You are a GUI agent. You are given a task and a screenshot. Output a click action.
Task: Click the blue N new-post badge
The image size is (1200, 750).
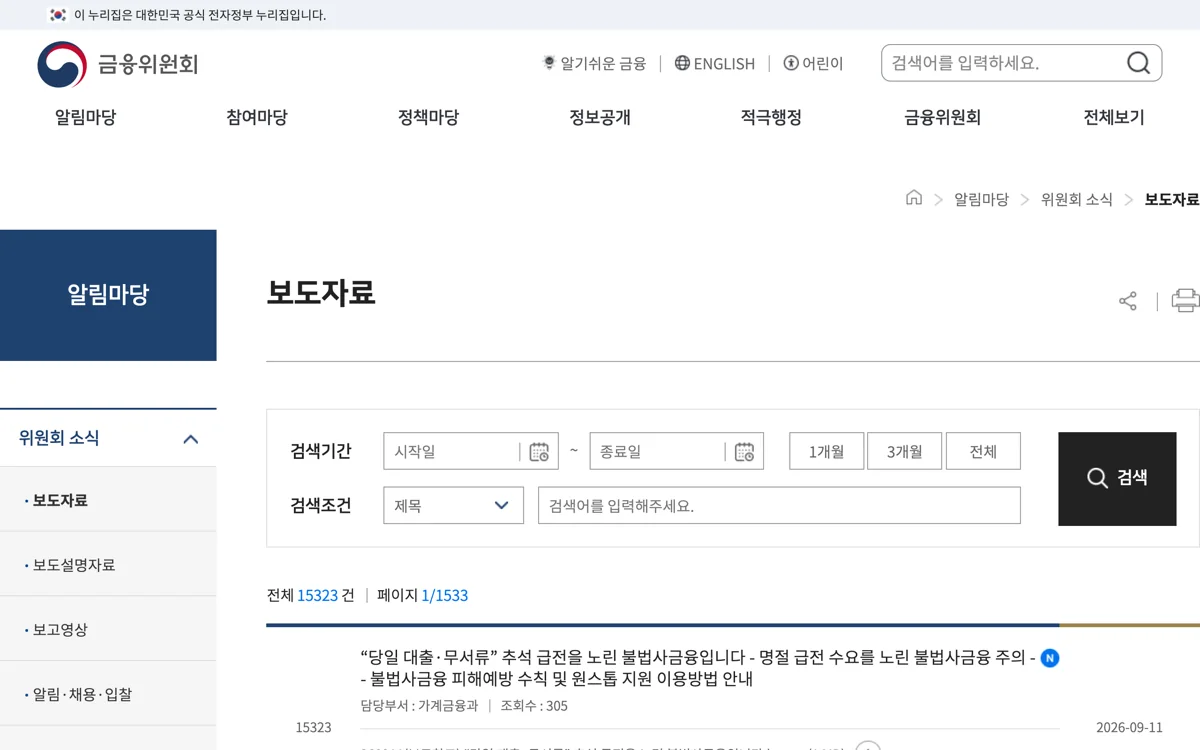pyautogui.click(x=1049, y=658)
